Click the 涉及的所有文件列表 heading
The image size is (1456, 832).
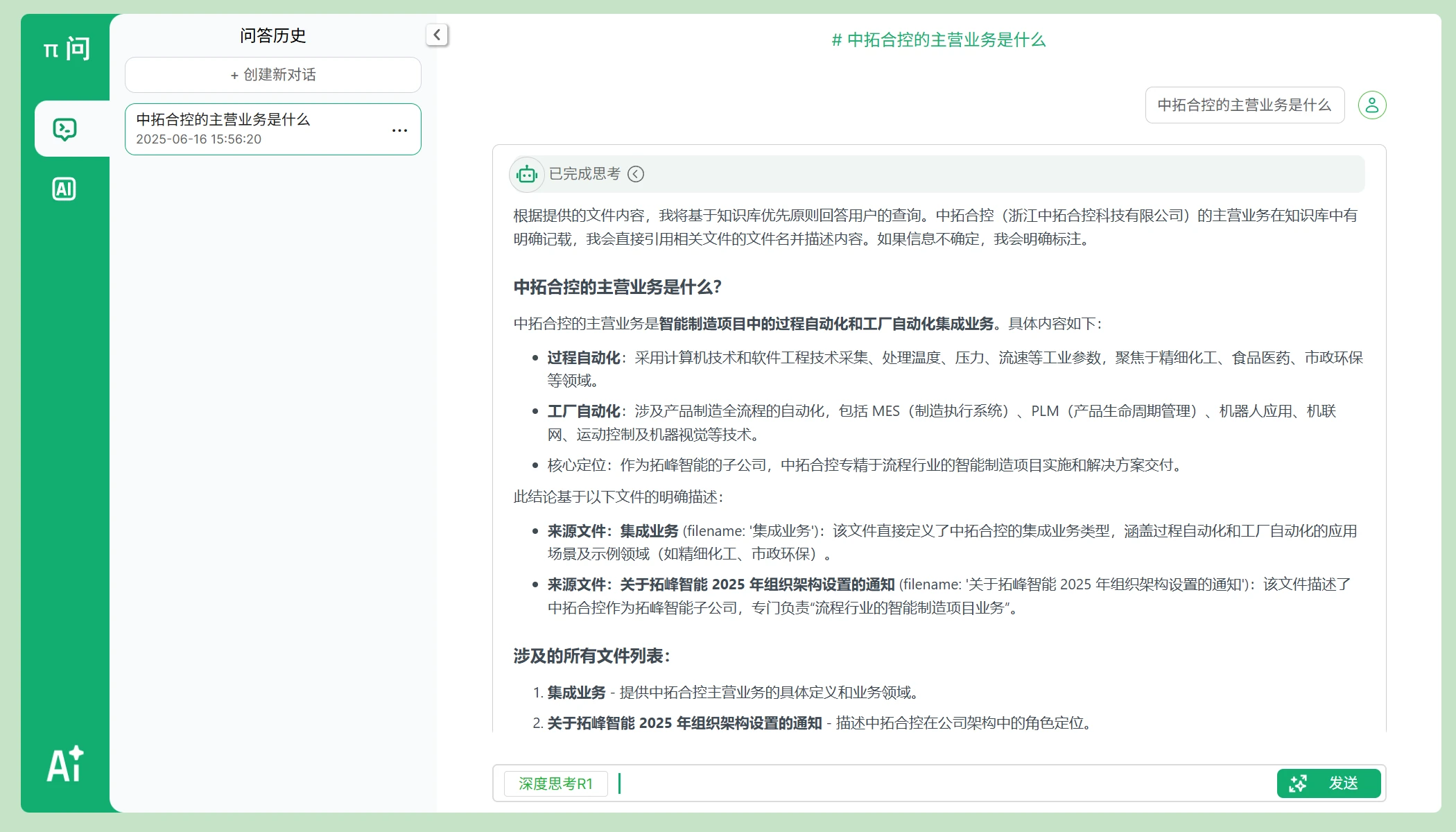(x=591, y=656)
